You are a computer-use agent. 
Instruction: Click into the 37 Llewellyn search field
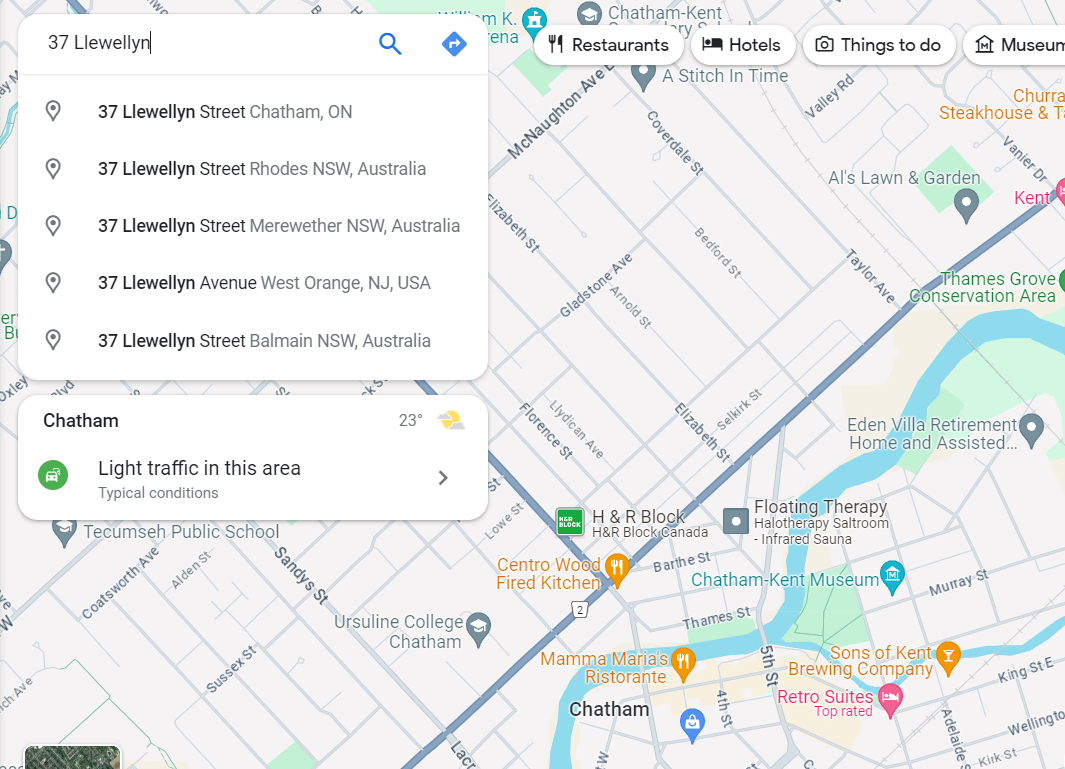204,43
